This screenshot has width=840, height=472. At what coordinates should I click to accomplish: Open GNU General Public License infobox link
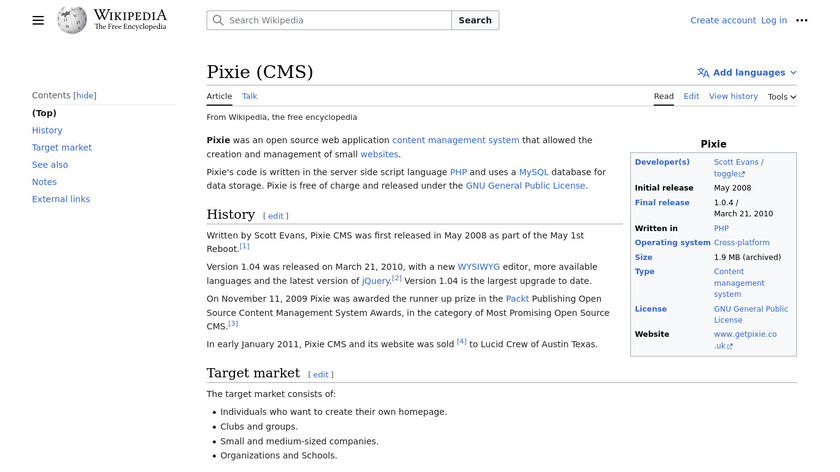click(751, 314)
